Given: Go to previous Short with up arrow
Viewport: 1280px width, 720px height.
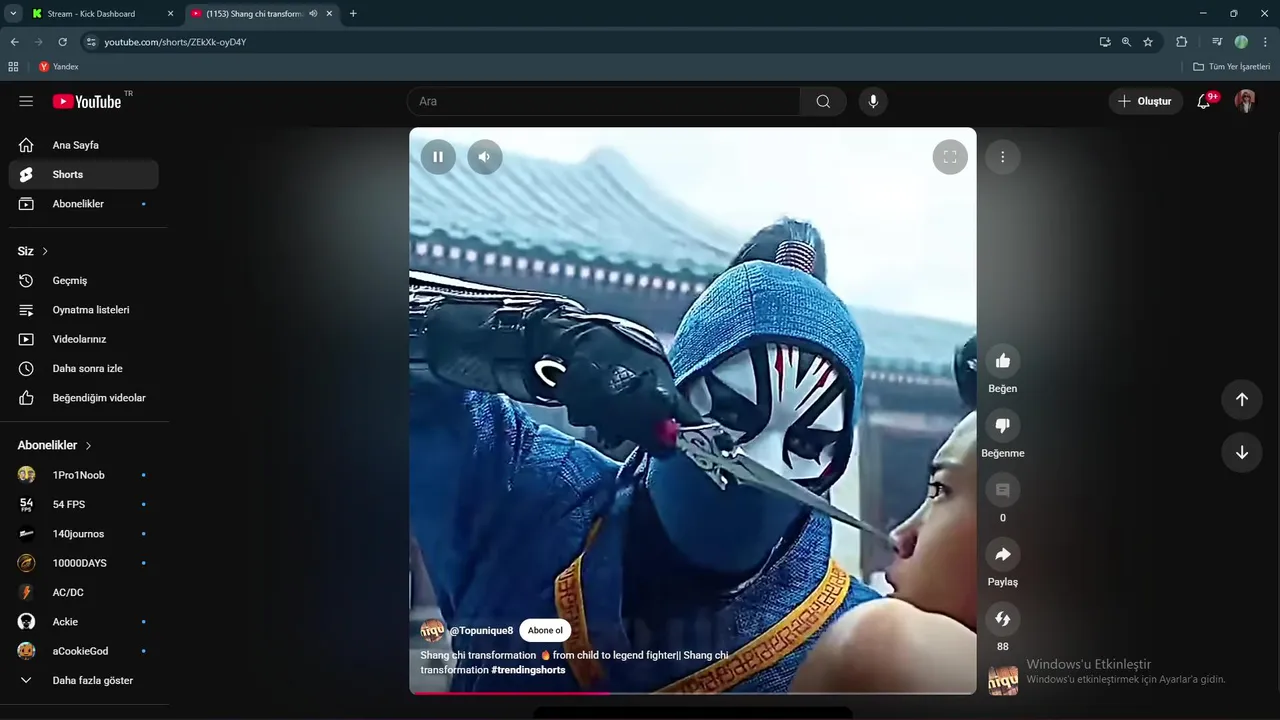Looking at the screenshot, I should [1241, 400].
